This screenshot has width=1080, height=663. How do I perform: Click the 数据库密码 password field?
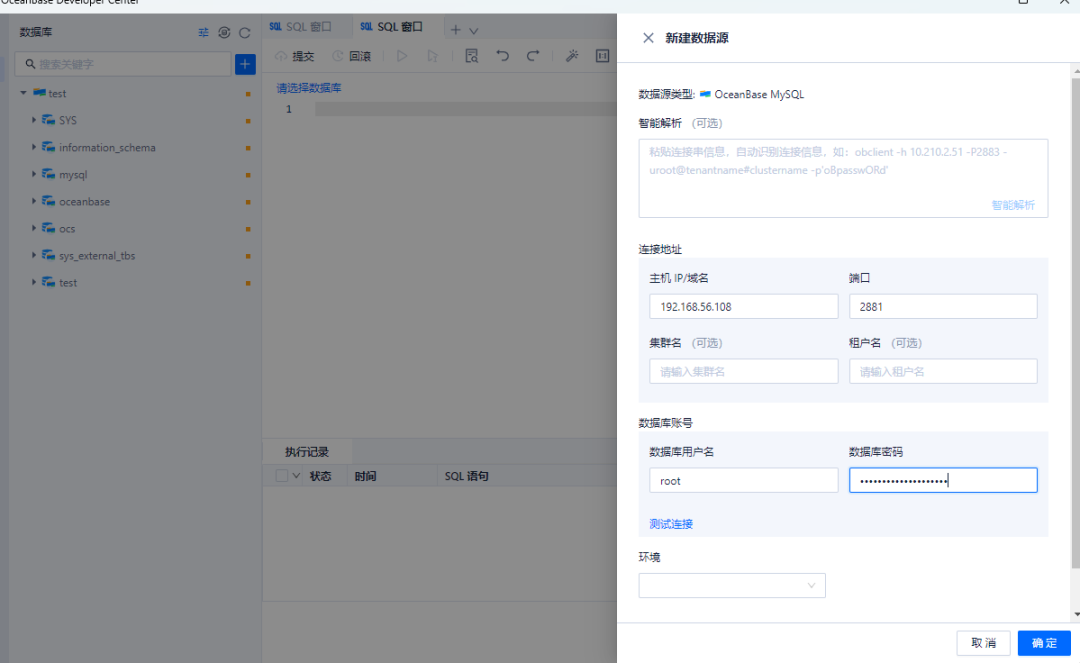(x=943, y=481)
